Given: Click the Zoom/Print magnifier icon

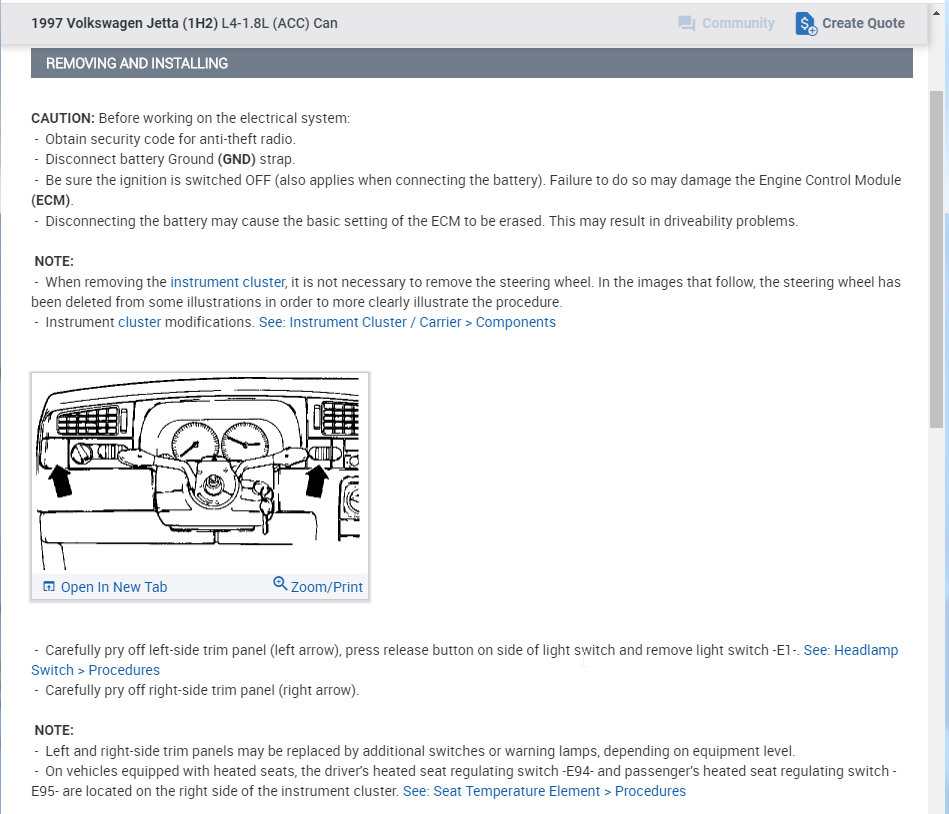Looking at the screenshot, I should click(280, 583).
